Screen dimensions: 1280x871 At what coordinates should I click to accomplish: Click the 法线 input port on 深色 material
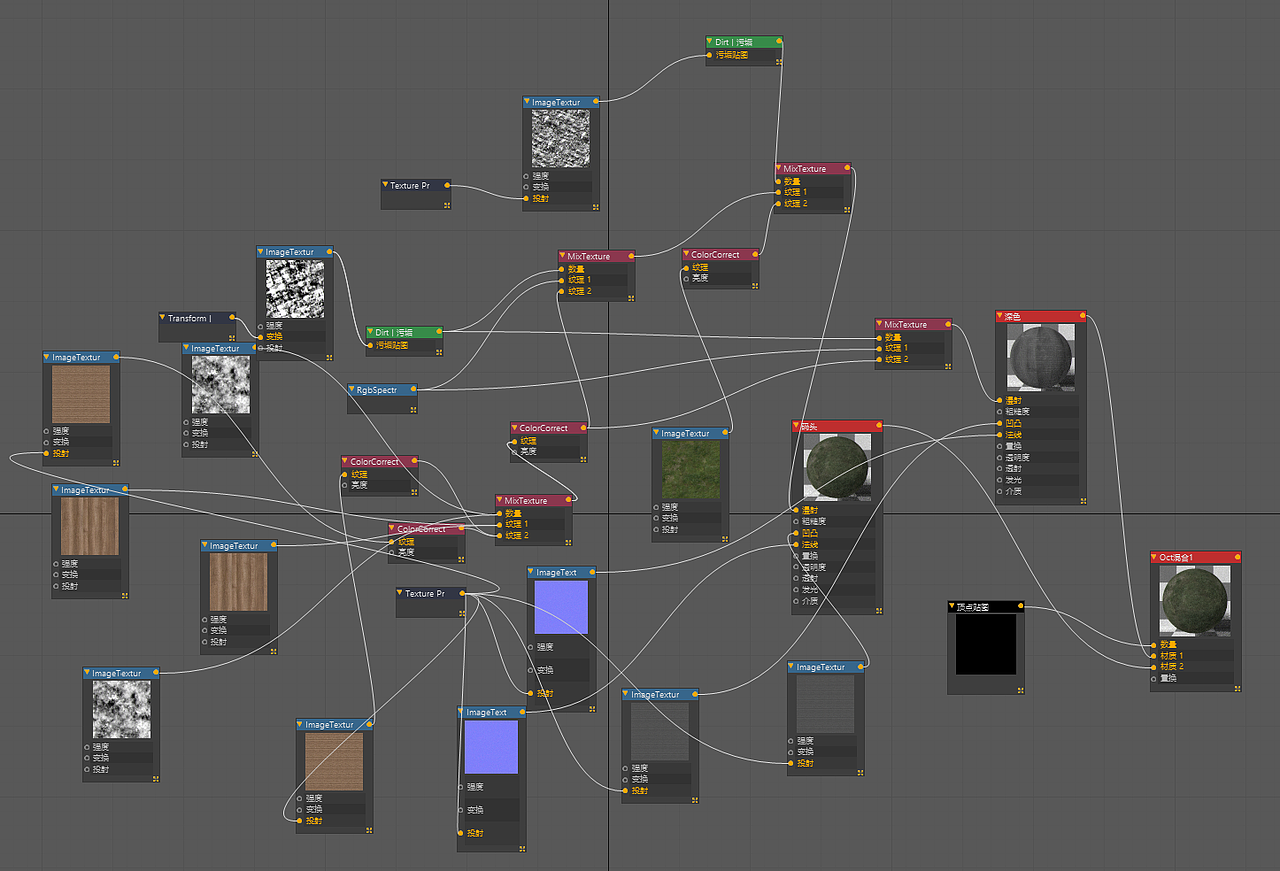[x=998, y=434]
